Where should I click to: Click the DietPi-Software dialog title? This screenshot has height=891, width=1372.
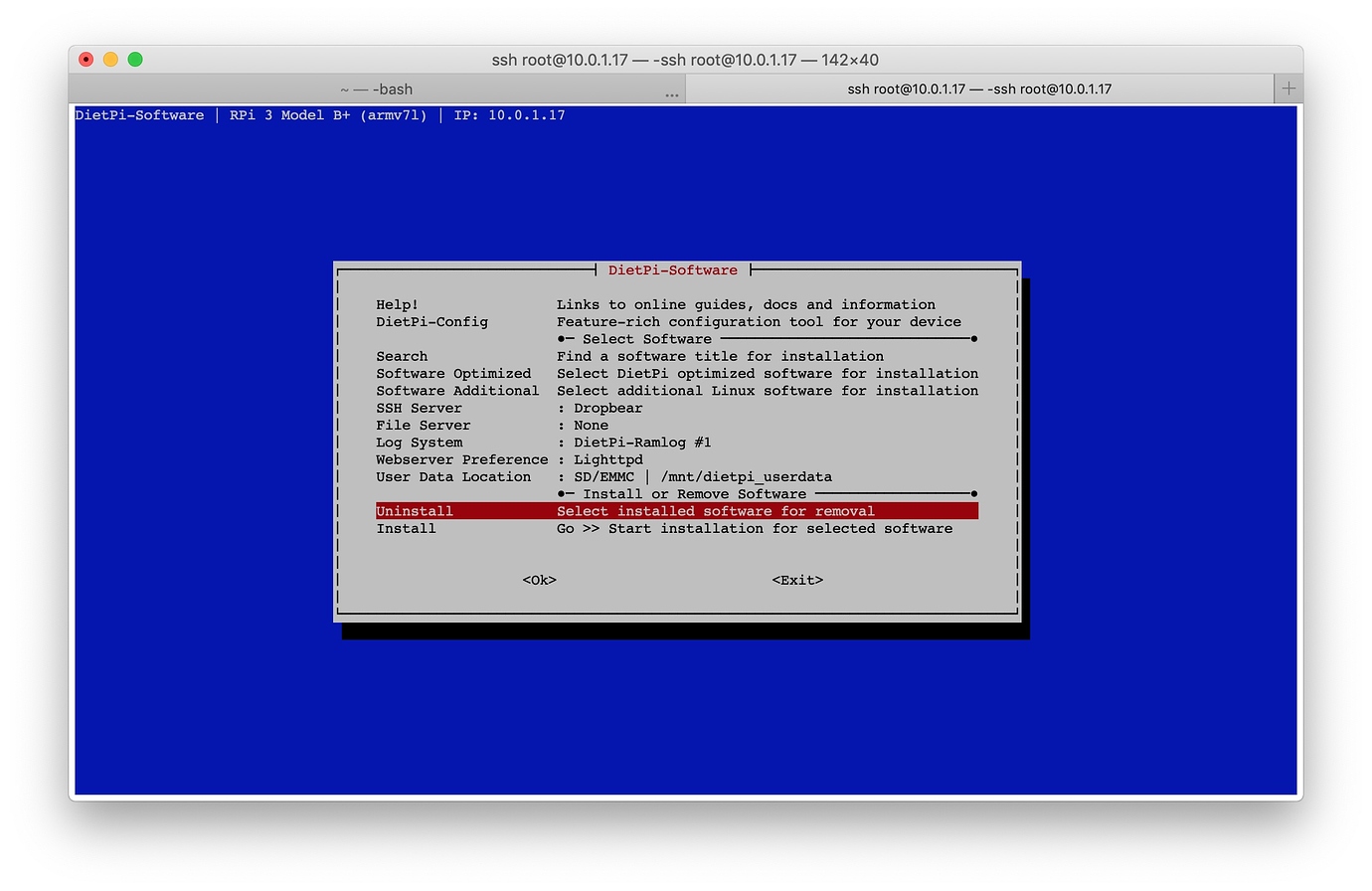pyautogui.click(x=673, y=269)
